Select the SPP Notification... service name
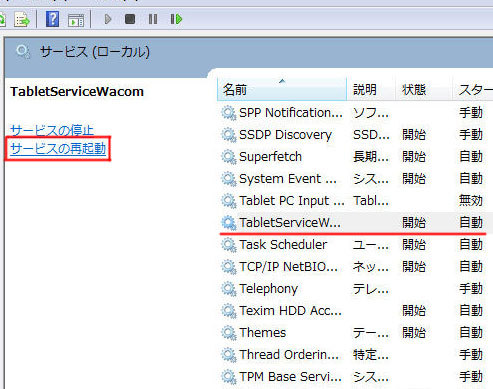This screenshot has width=493, height=389. [x=291, y=113]
